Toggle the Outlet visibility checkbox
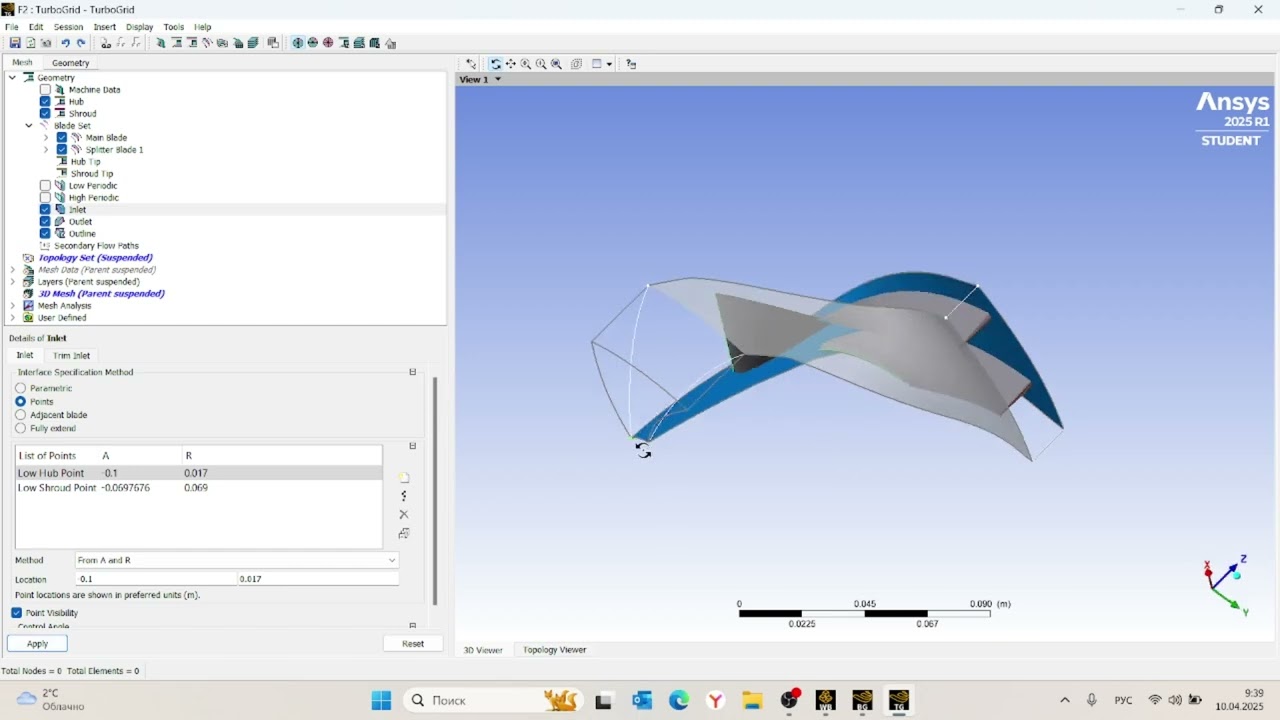Screen dimensions: 1280x720 [45, 222]
